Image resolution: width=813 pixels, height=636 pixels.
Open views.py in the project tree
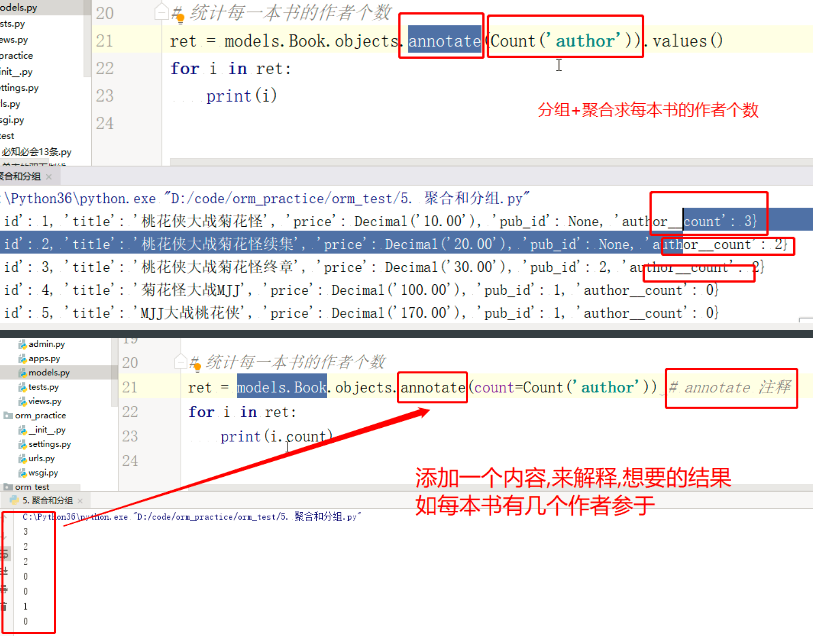pos(45,401)
